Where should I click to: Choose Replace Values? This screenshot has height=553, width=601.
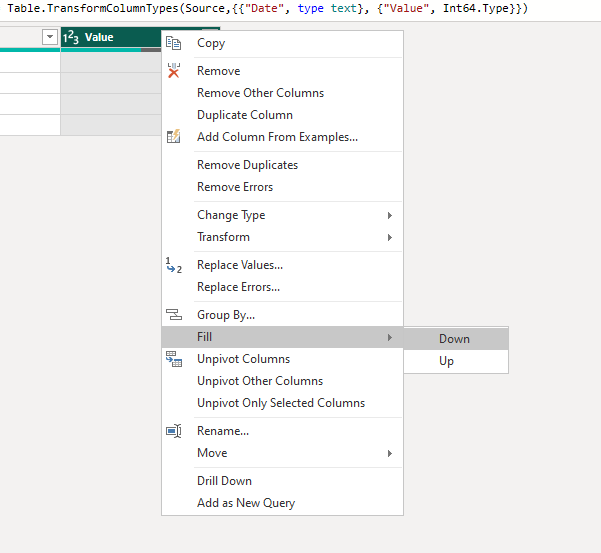(282, 265)
